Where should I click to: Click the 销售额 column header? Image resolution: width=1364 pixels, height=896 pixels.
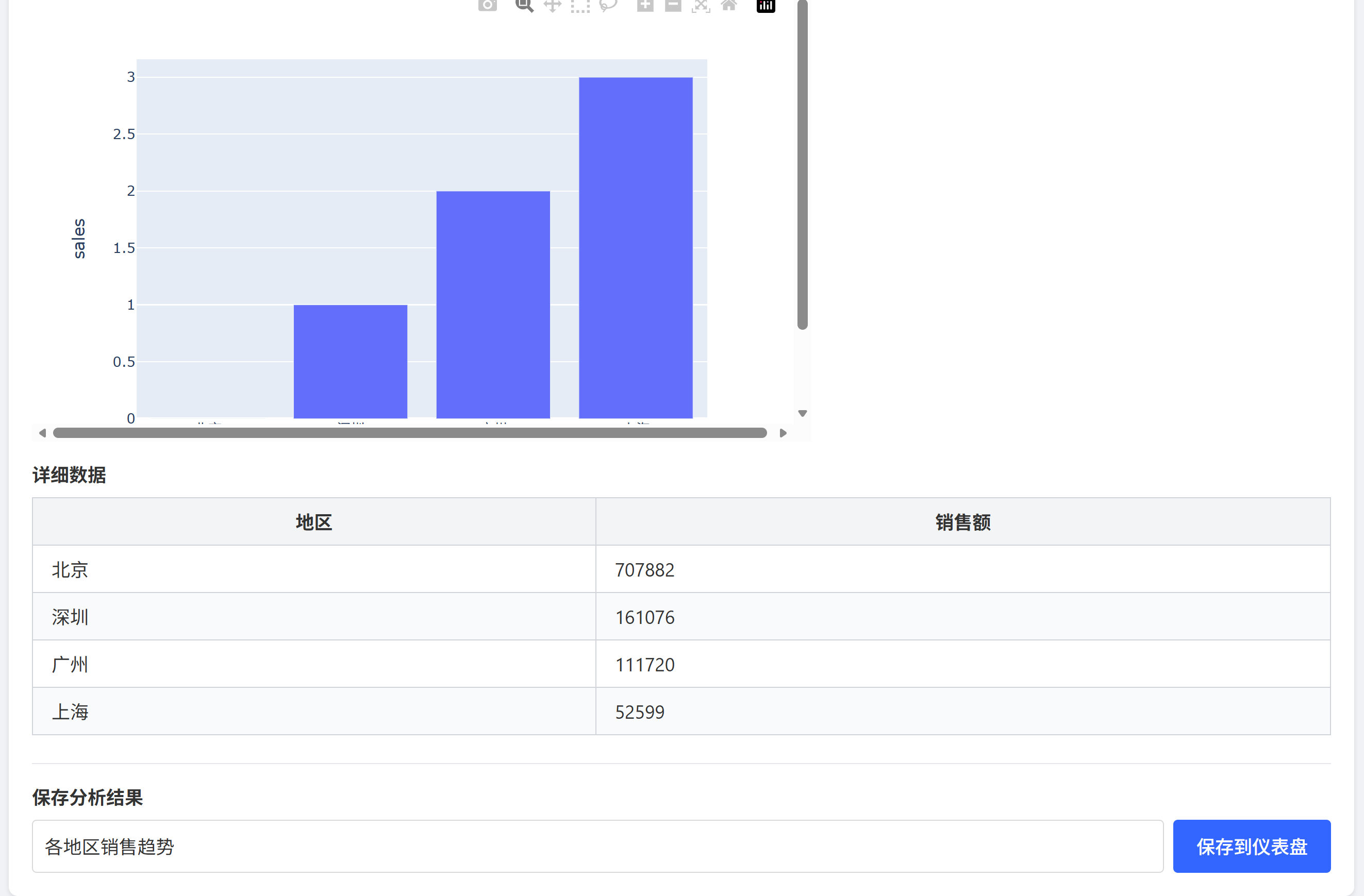click(x=963, y=522)
